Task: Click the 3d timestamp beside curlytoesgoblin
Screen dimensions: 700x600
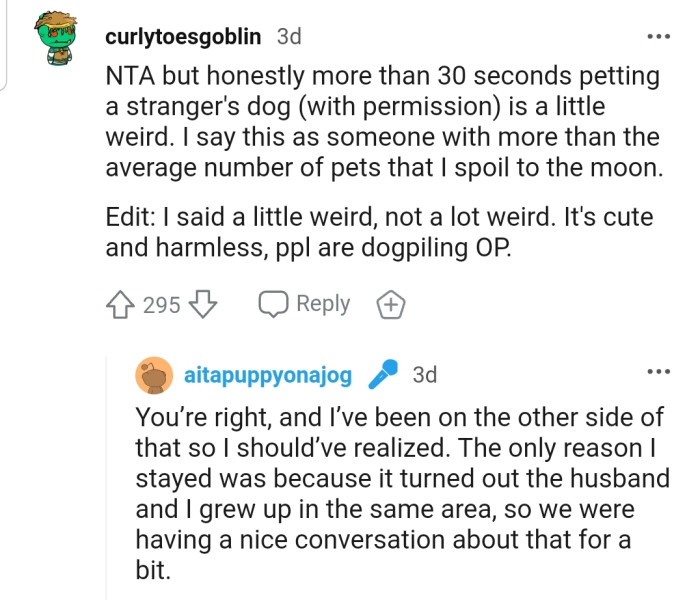Action: click(x=288, y=37)
